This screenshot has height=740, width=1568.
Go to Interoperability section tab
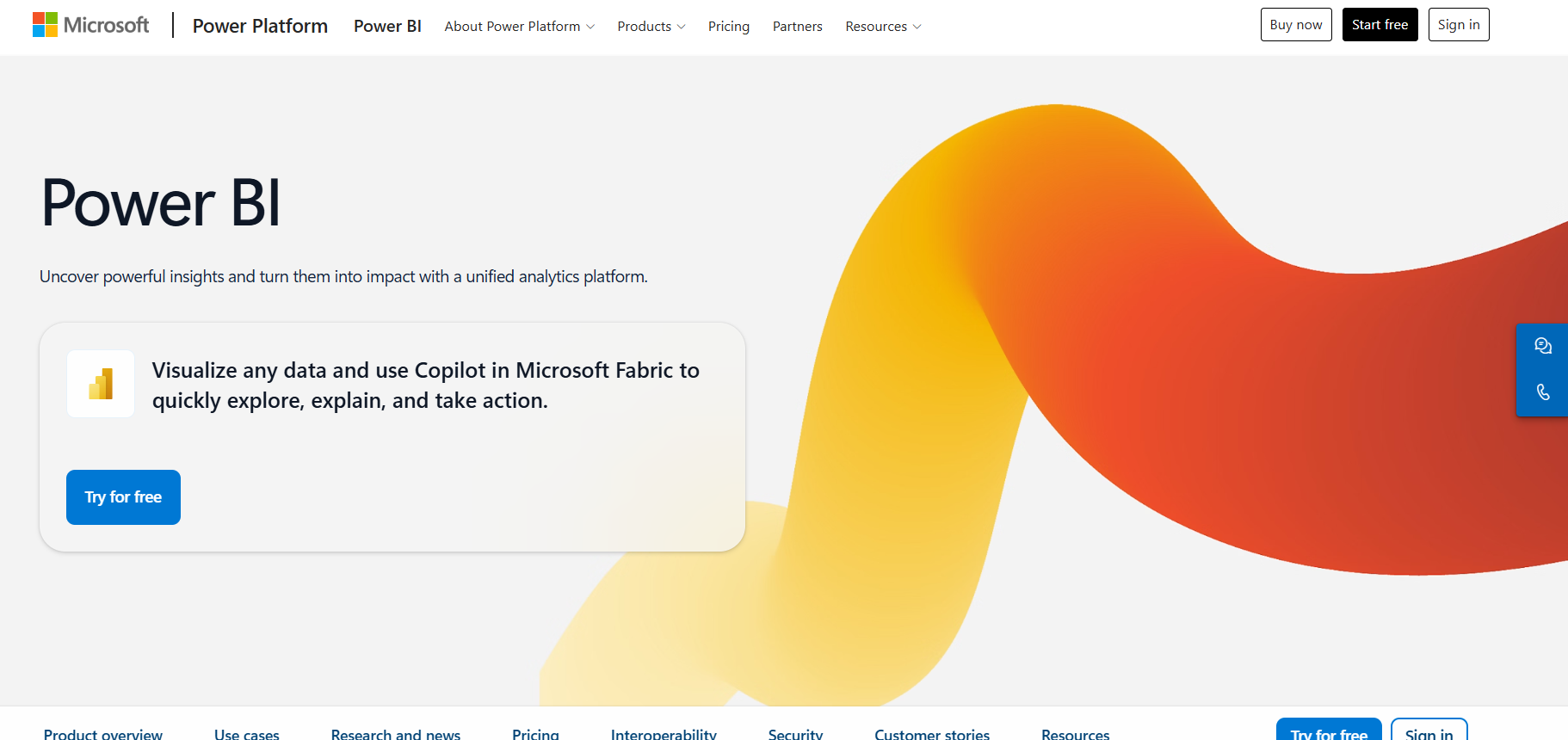point(664,734)
